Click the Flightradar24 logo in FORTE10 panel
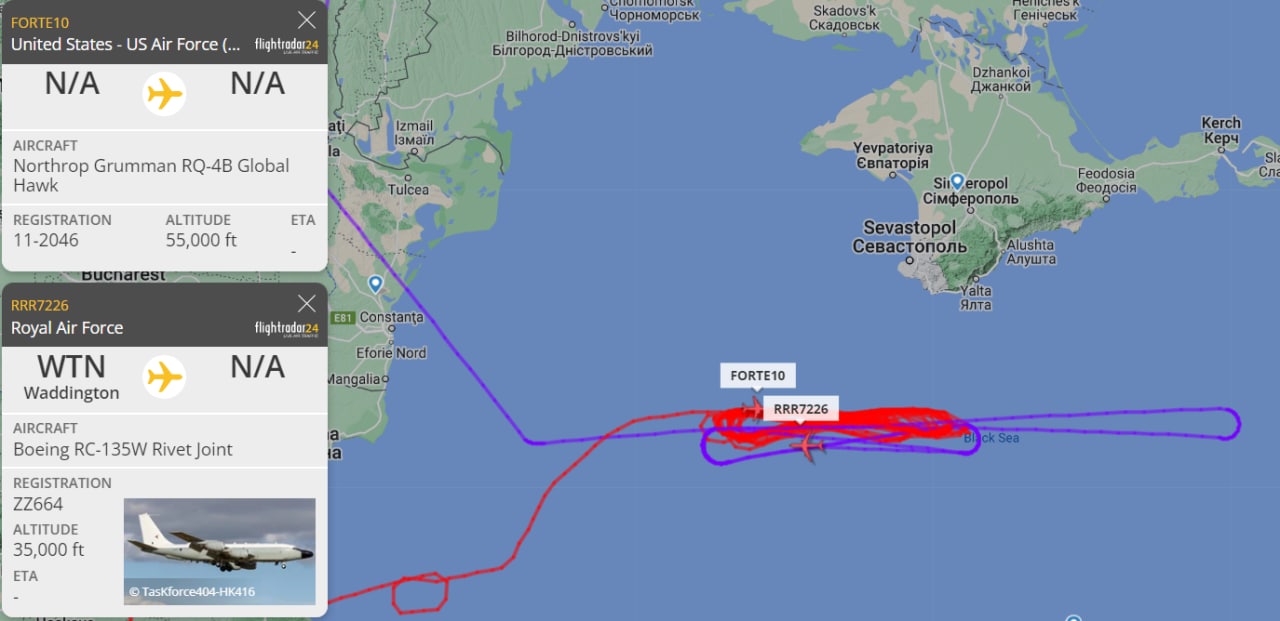This screenshot has width=1280, height=621. [286, 45]
